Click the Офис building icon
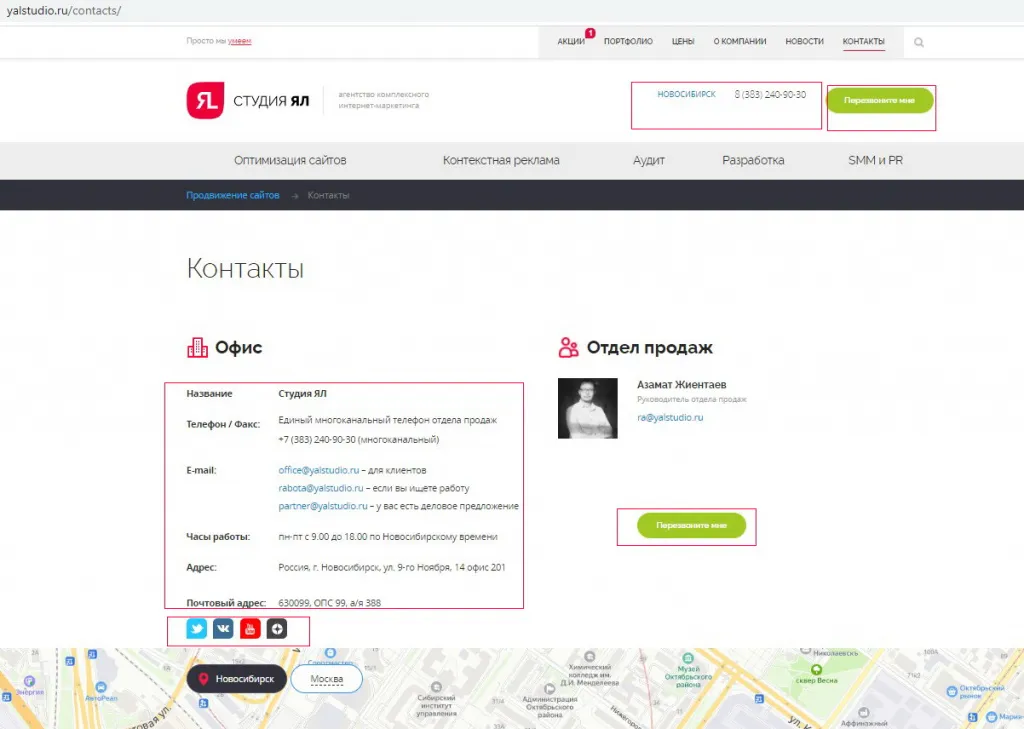This screenshot has width=1024, height=729. tap(197, 348)
